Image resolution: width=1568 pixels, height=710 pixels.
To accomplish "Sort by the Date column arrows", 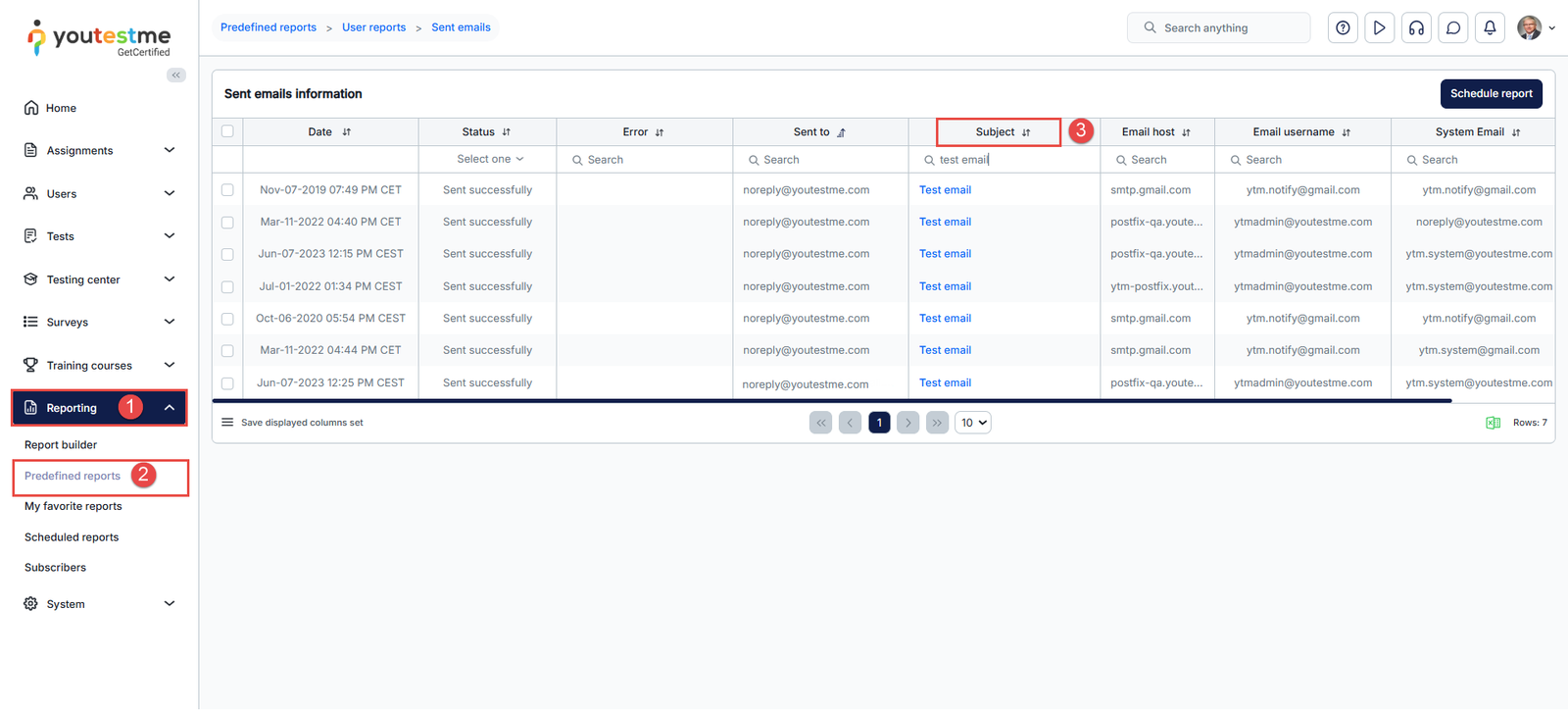I will click(347, 132).
